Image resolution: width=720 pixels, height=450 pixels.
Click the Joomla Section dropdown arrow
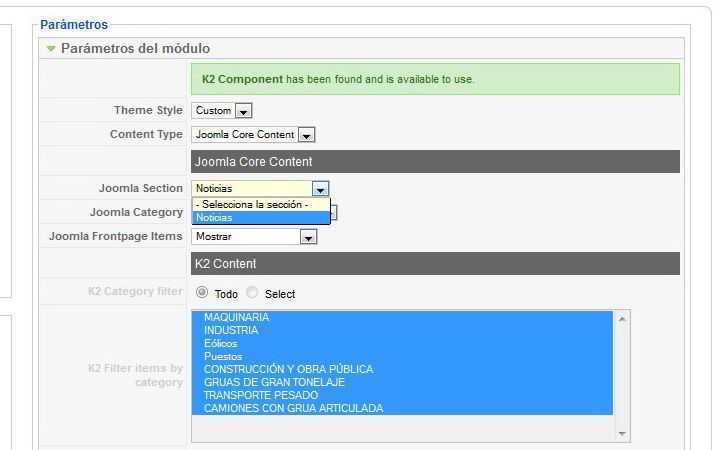point(320,189)
